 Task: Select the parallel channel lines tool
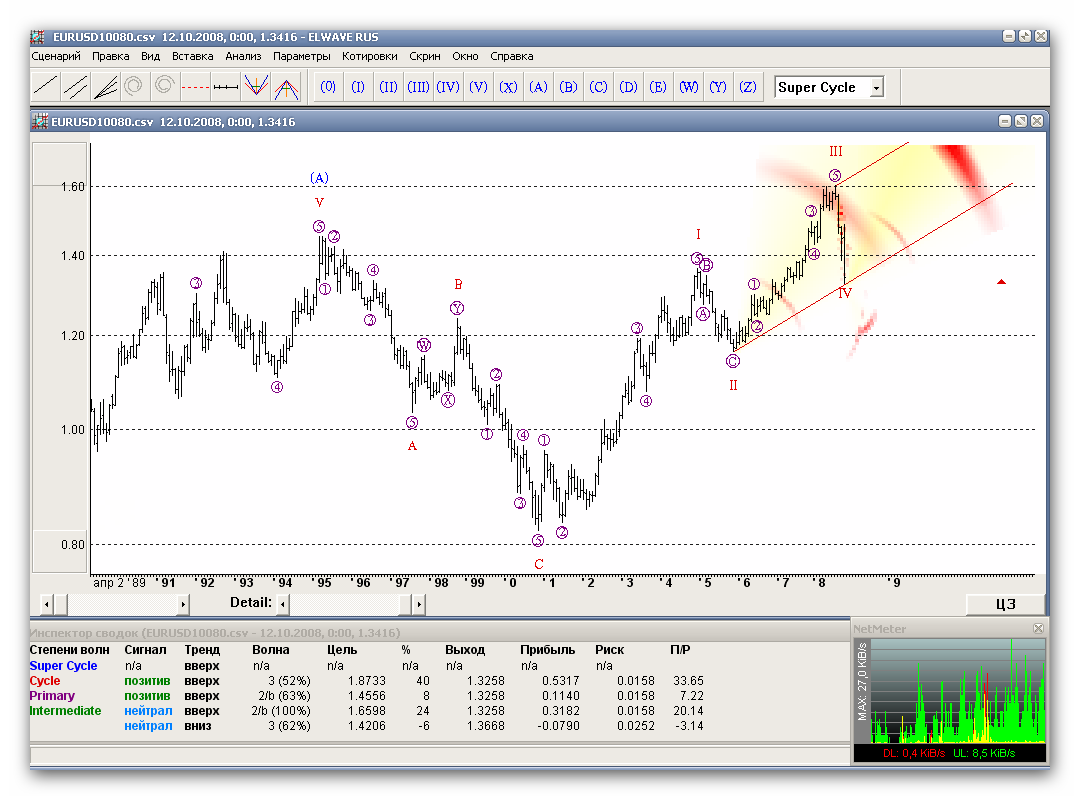pyautogui.click(x=75, y=87)
